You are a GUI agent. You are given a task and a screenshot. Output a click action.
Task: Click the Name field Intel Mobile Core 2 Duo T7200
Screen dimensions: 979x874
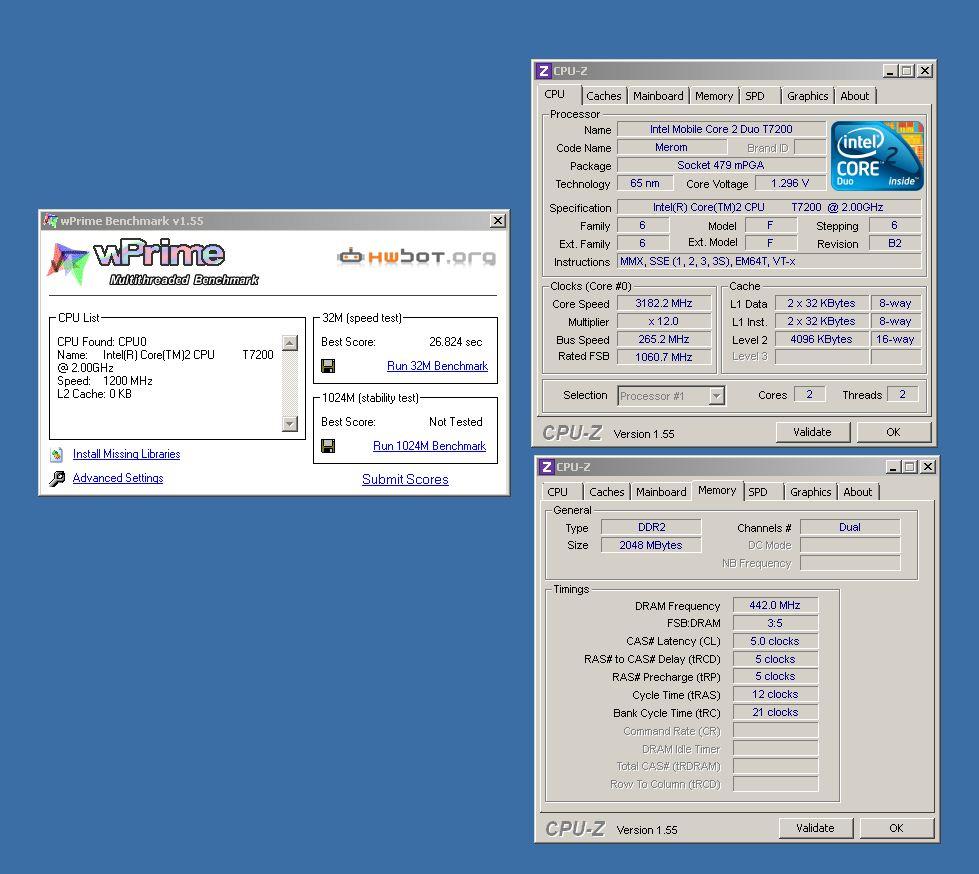[x=721, y=129]
